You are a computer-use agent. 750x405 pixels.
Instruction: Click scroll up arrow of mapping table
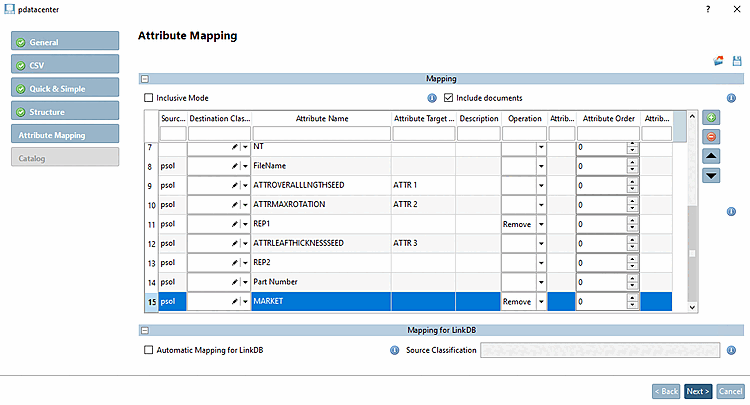point(692,116)
